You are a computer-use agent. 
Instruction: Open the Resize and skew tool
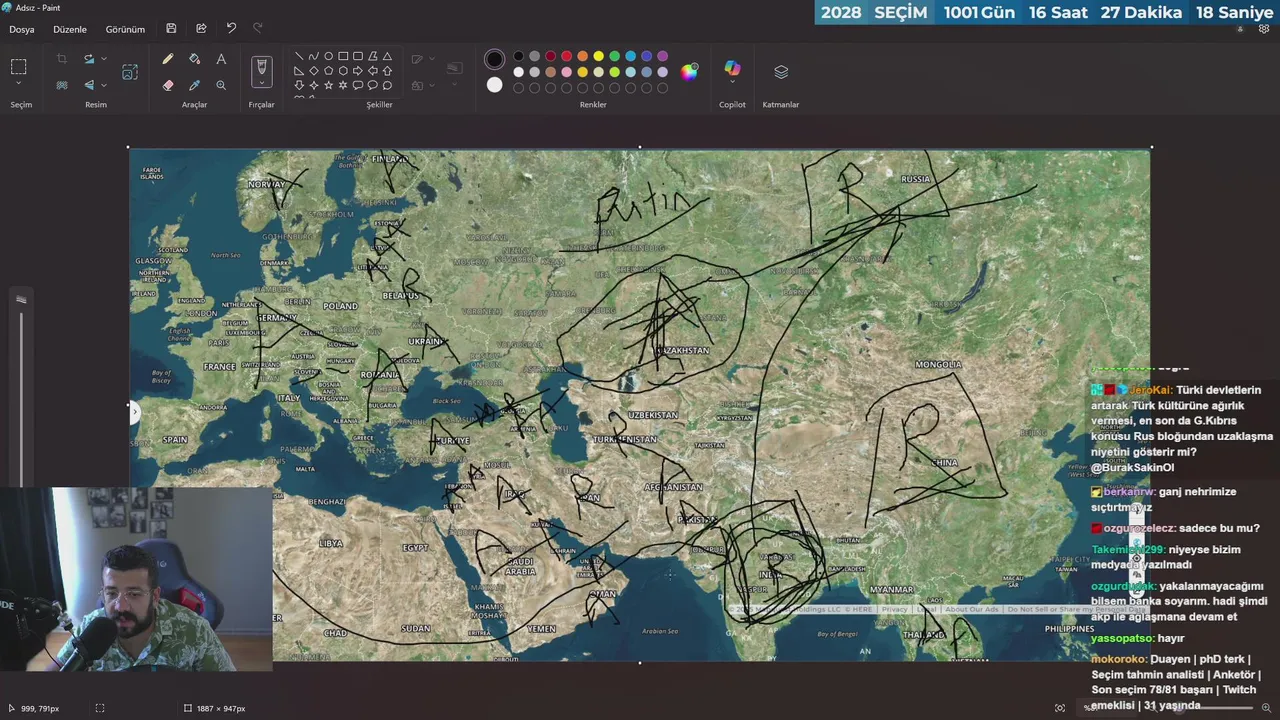[x=130, y=72]
